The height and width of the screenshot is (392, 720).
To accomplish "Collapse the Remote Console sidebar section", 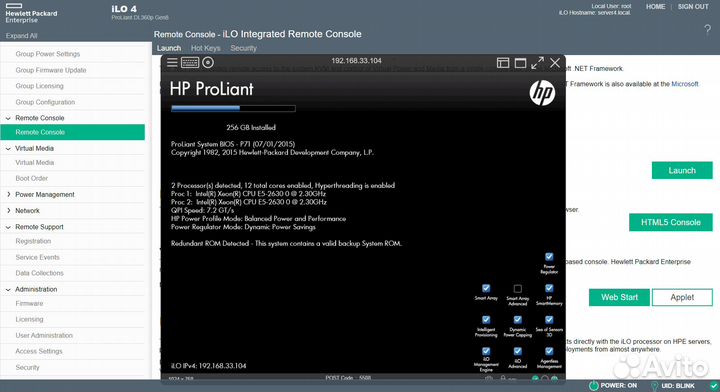I will tap(8, 118).
